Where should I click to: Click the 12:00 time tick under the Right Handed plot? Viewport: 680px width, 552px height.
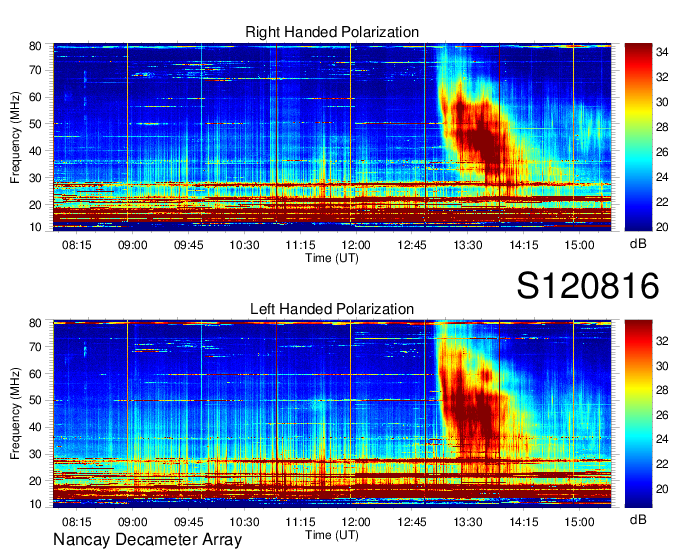tap(356, 245)
